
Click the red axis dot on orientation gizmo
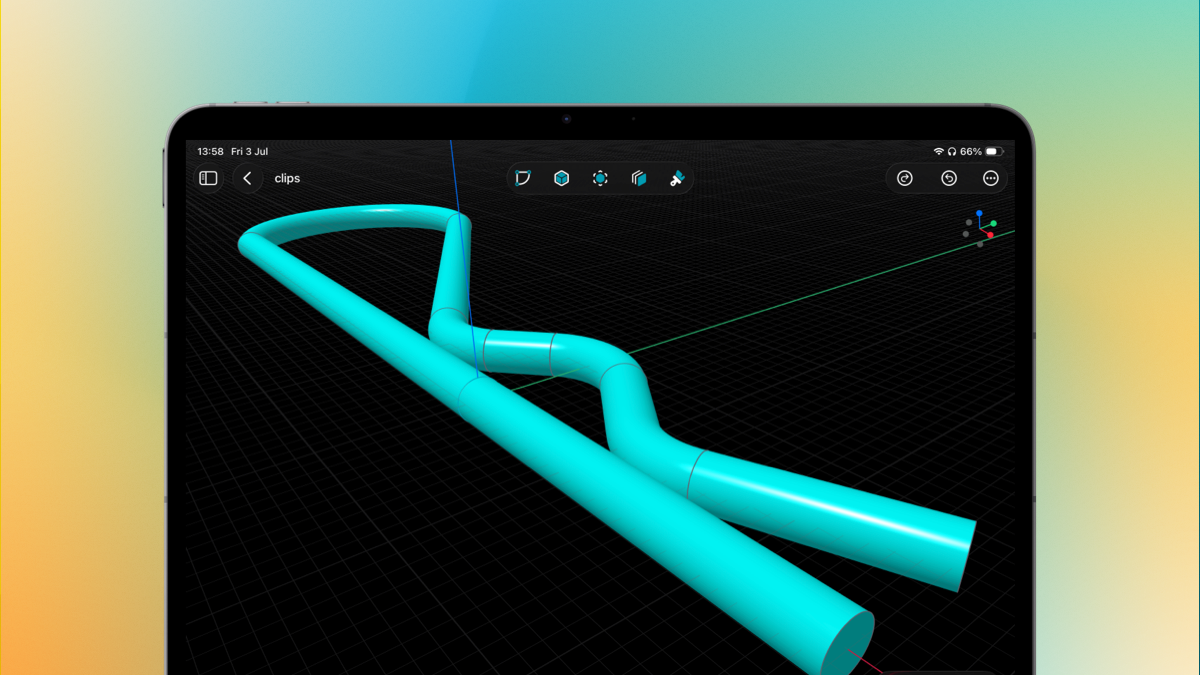(990, 235)
